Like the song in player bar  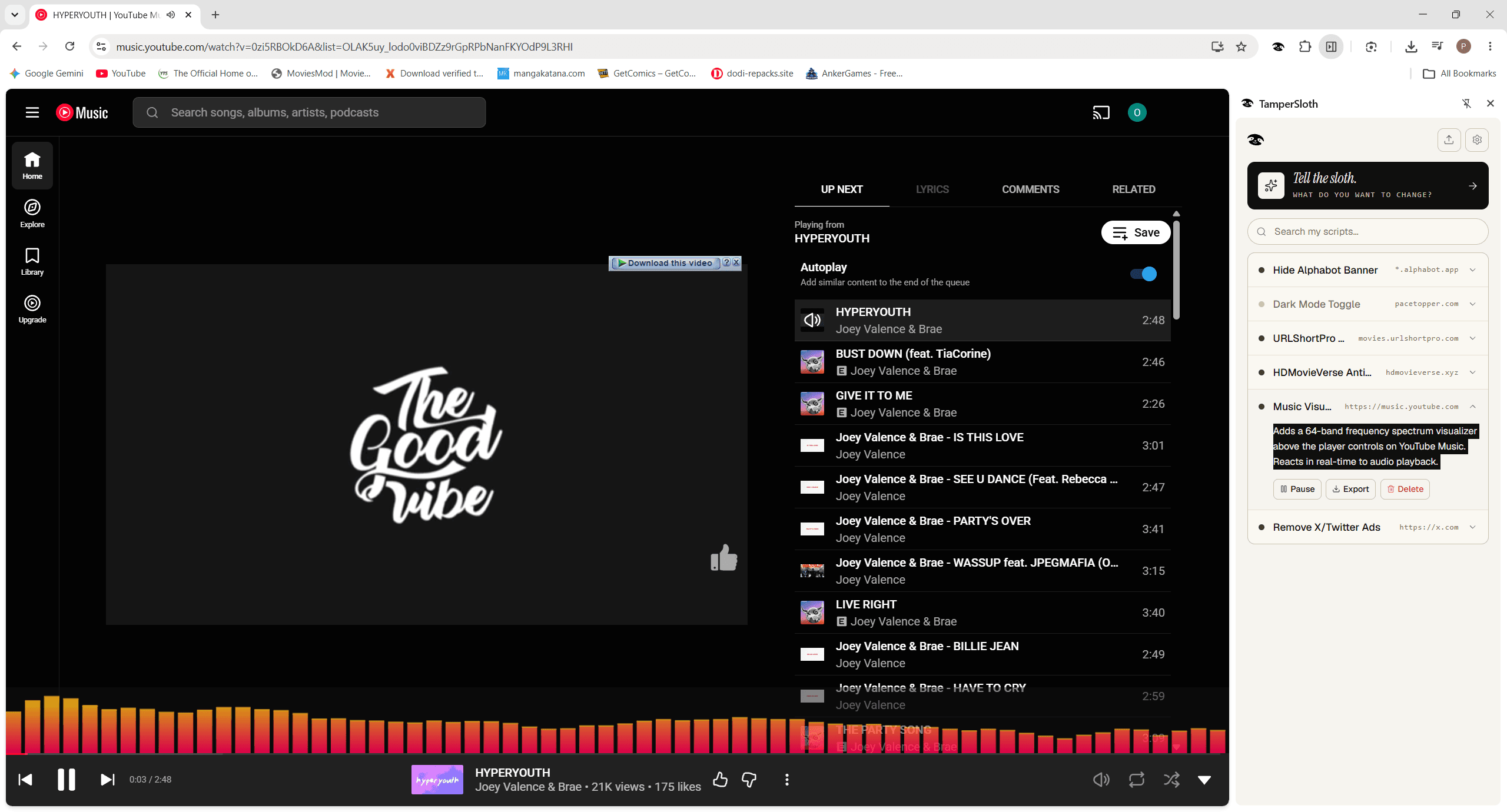pyautogui.click(x=720, y=780)
